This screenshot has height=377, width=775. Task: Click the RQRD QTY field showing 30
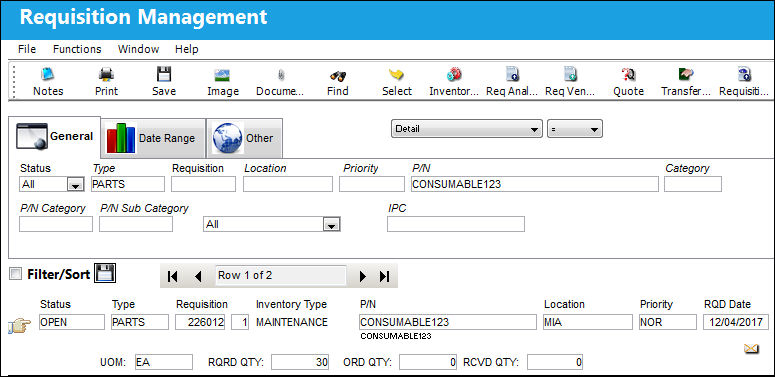point(300,362)
